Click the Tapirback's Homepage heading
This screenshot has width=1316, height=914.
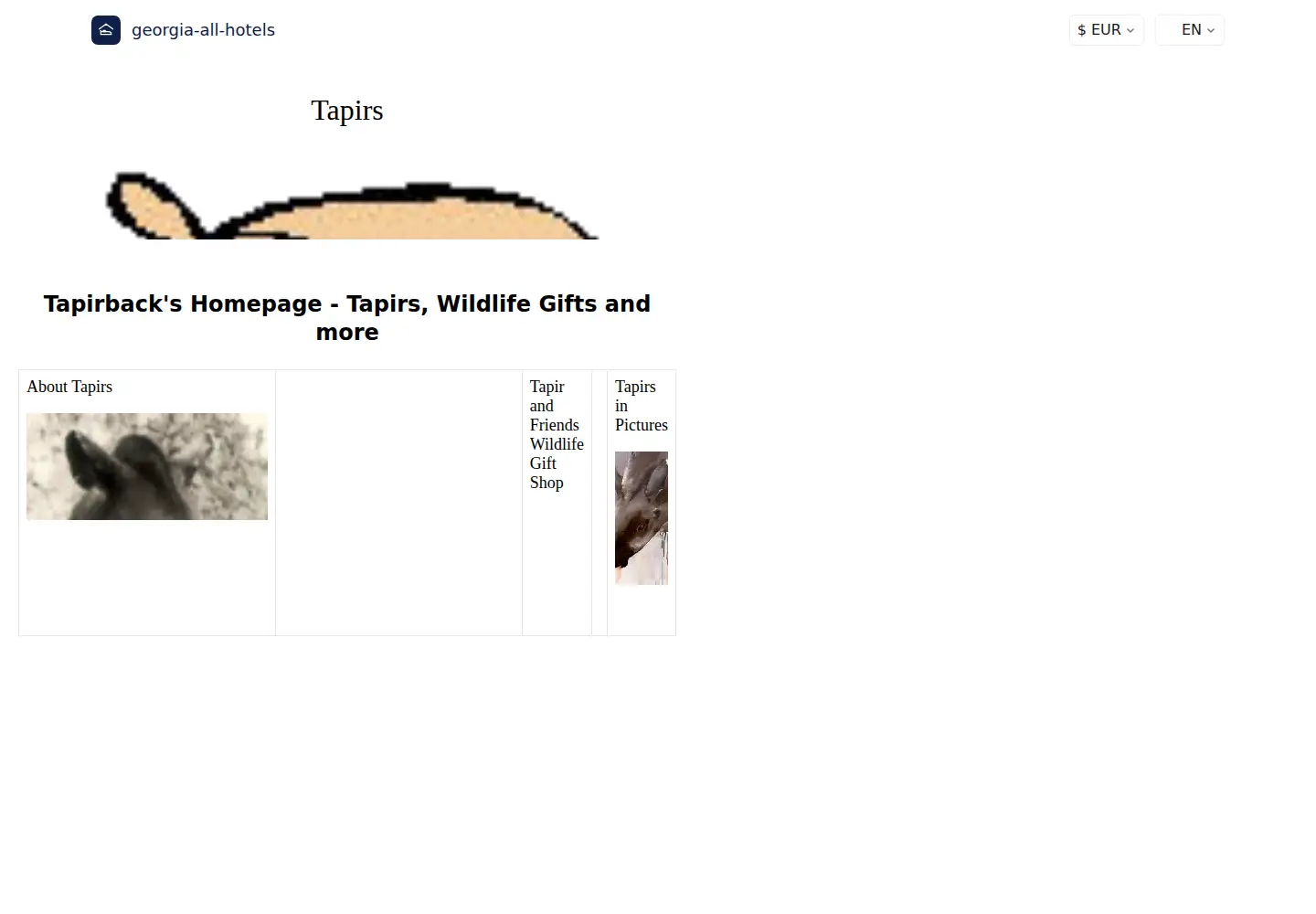[x=347, y=317]
